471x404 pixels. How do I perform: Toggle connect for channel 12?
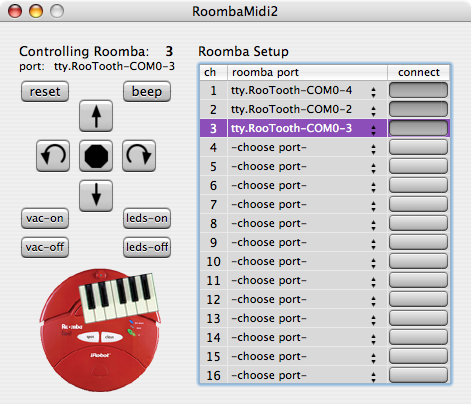418,299
